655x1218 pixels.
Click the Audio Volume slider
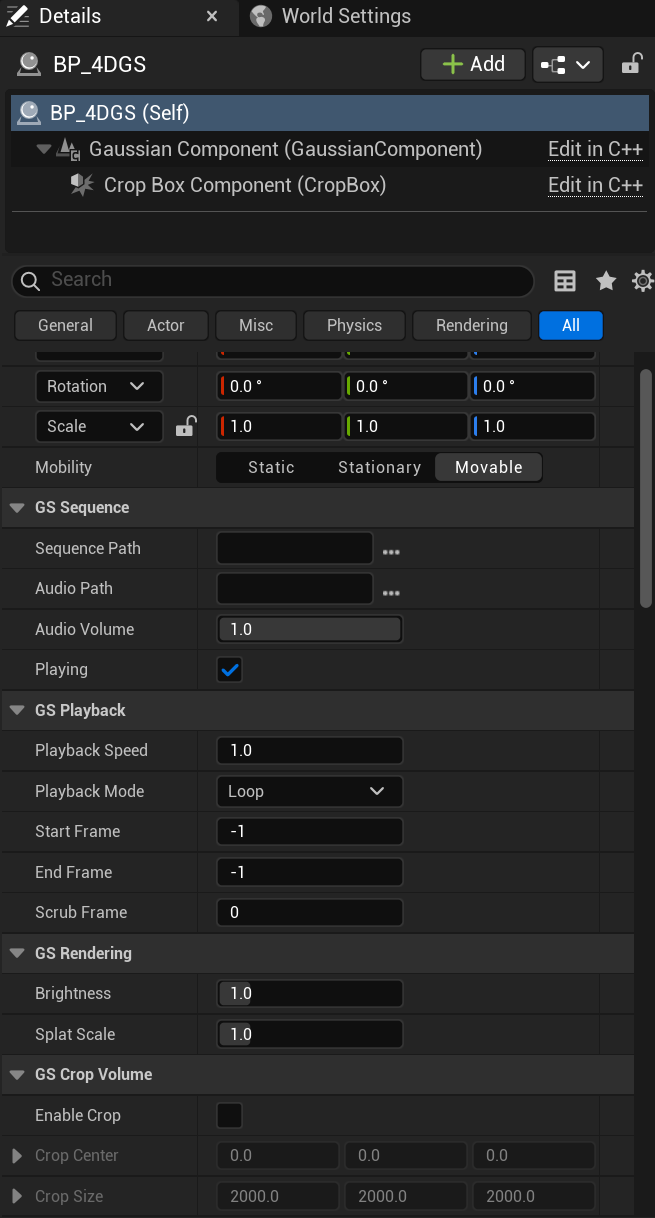[309, 629]
